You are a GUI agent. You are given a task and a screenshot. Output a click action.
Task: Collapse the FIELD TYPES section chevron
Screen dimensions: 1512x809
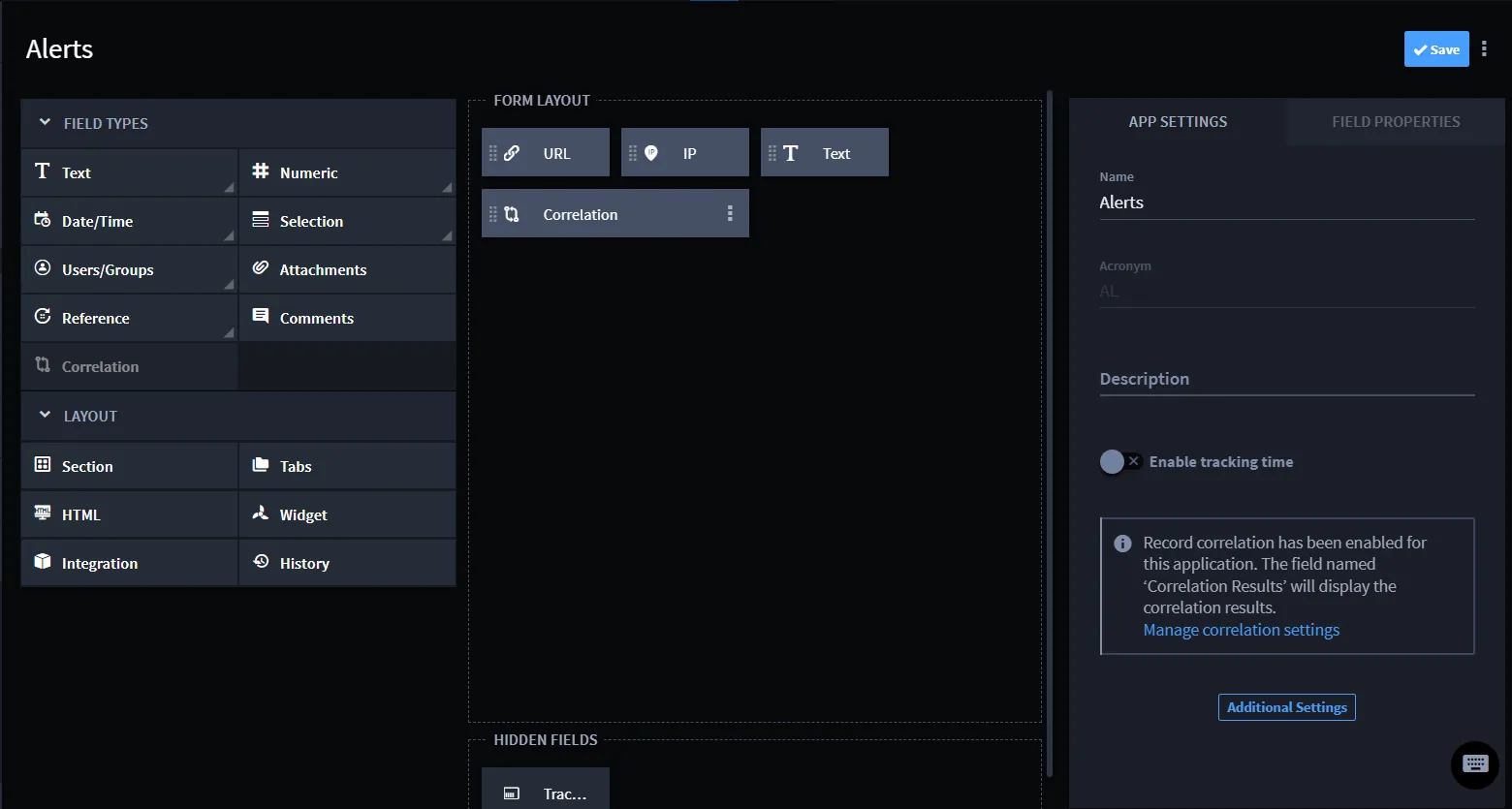tap(45, 123)
